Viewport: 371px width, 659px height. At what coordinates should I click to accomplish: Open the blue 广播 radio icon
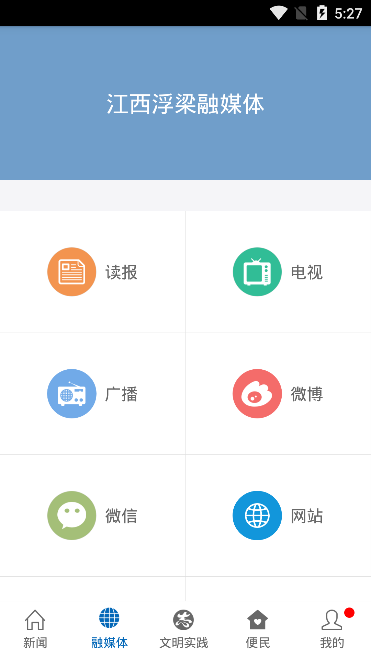pos(71,393)
